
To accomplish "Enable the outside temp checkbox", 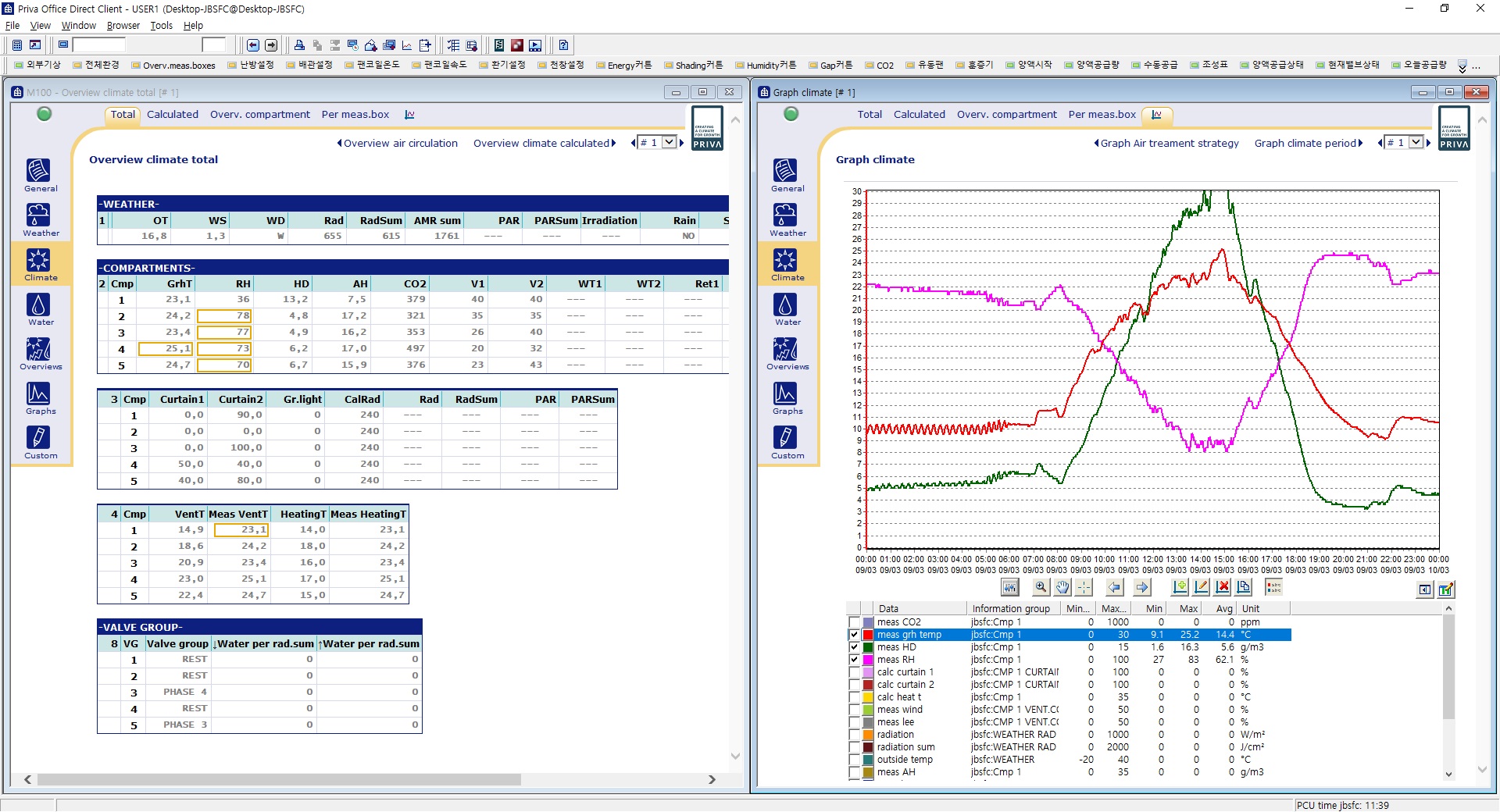I will coord(854,760).
